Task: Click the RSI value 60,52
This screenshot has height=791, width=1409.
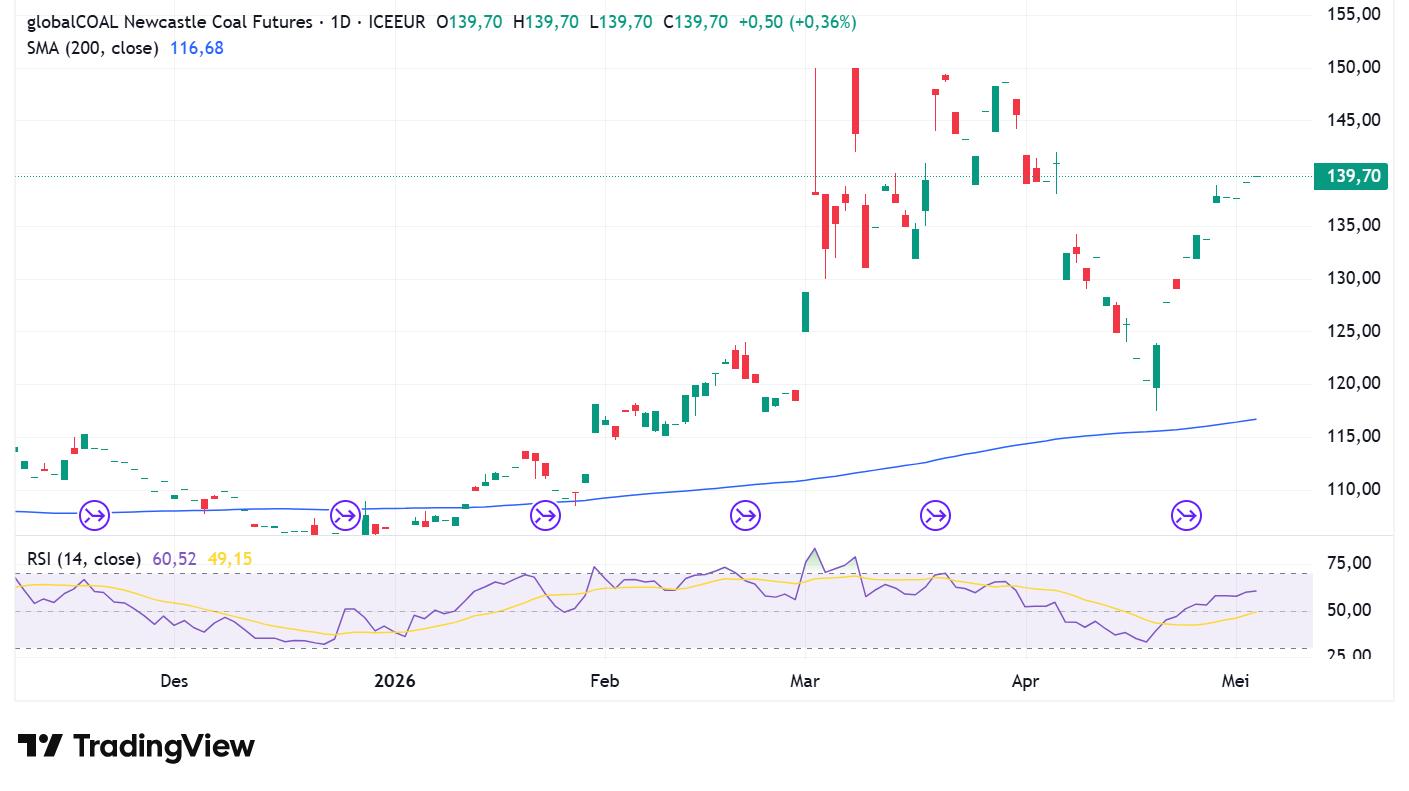Action: [174, 559]
